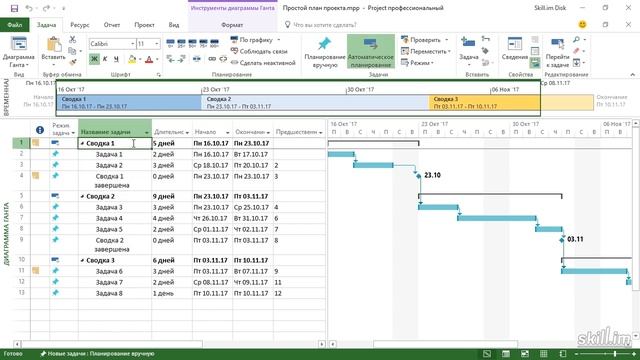Indent the selected task
Image resolution: width=640 pixels, height=360 pixels.
[182, 59]
